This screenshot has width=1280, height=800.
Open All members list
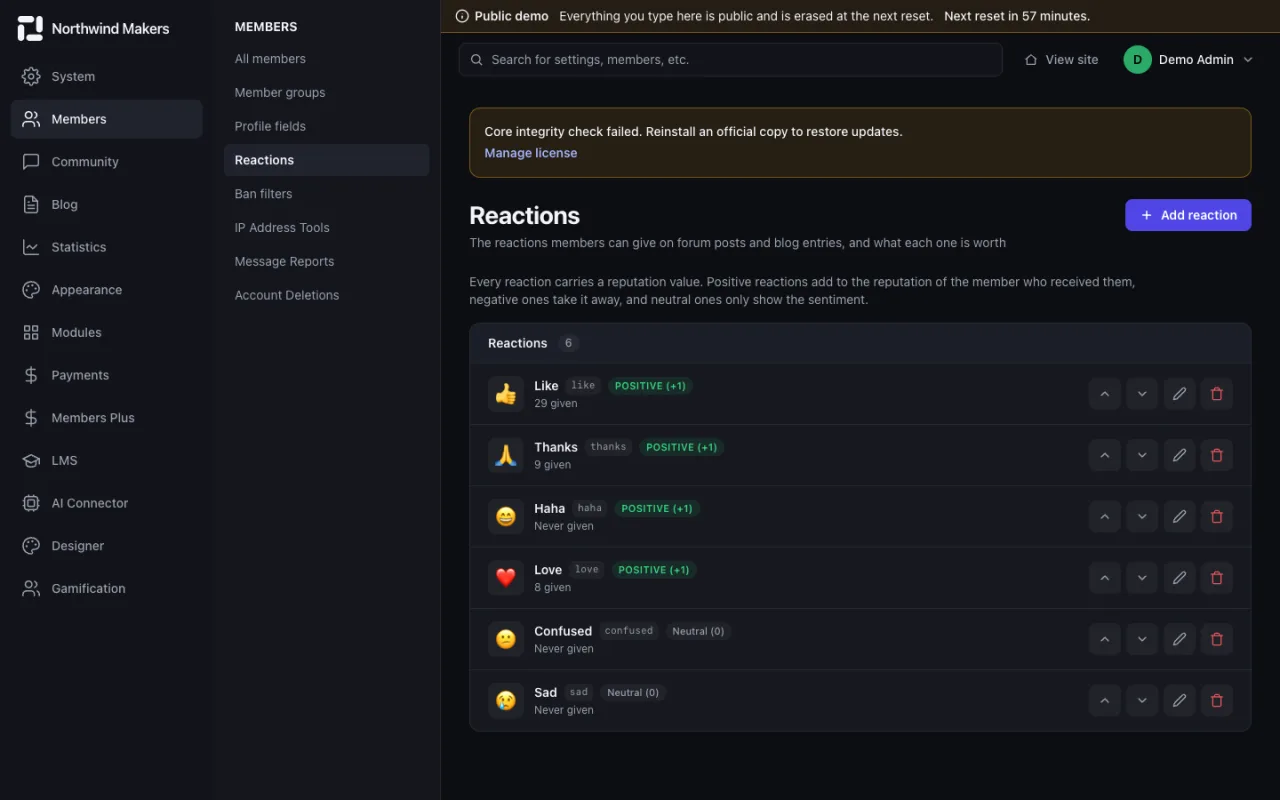tap(326, 59)
